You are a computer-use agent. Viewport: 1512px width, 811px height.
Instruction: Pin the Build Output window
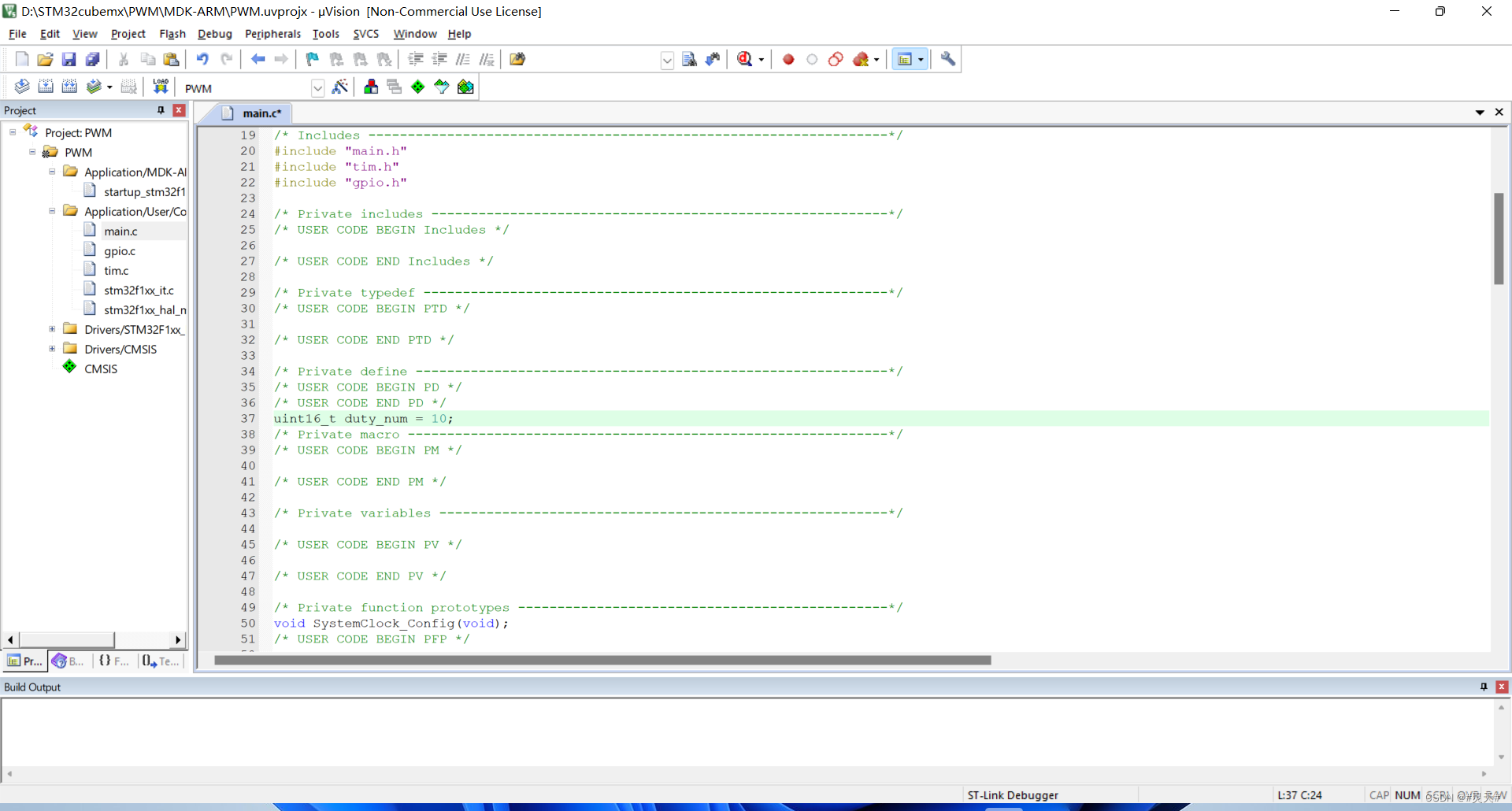(1484, 687)
